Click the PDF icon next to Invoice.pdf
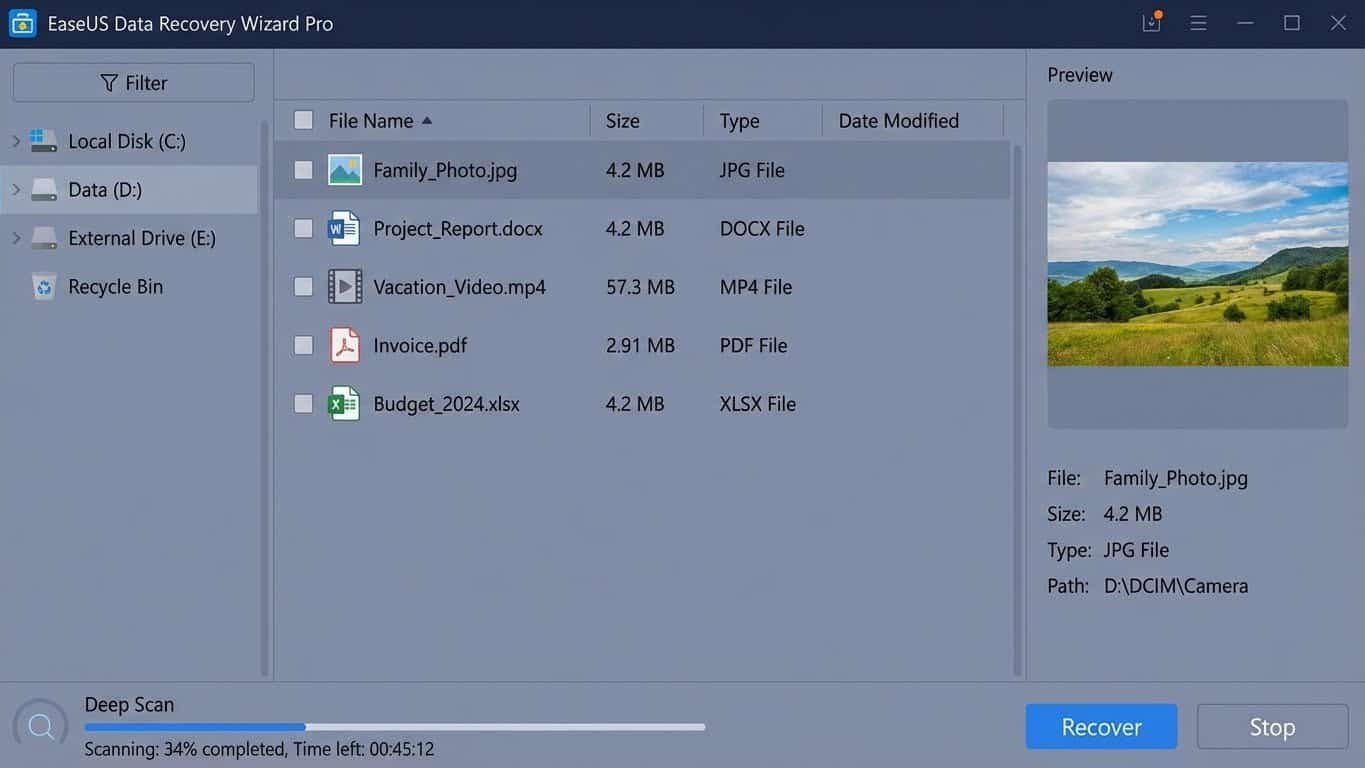Viewport: 1365px width, 768px height. click(344, 346)
